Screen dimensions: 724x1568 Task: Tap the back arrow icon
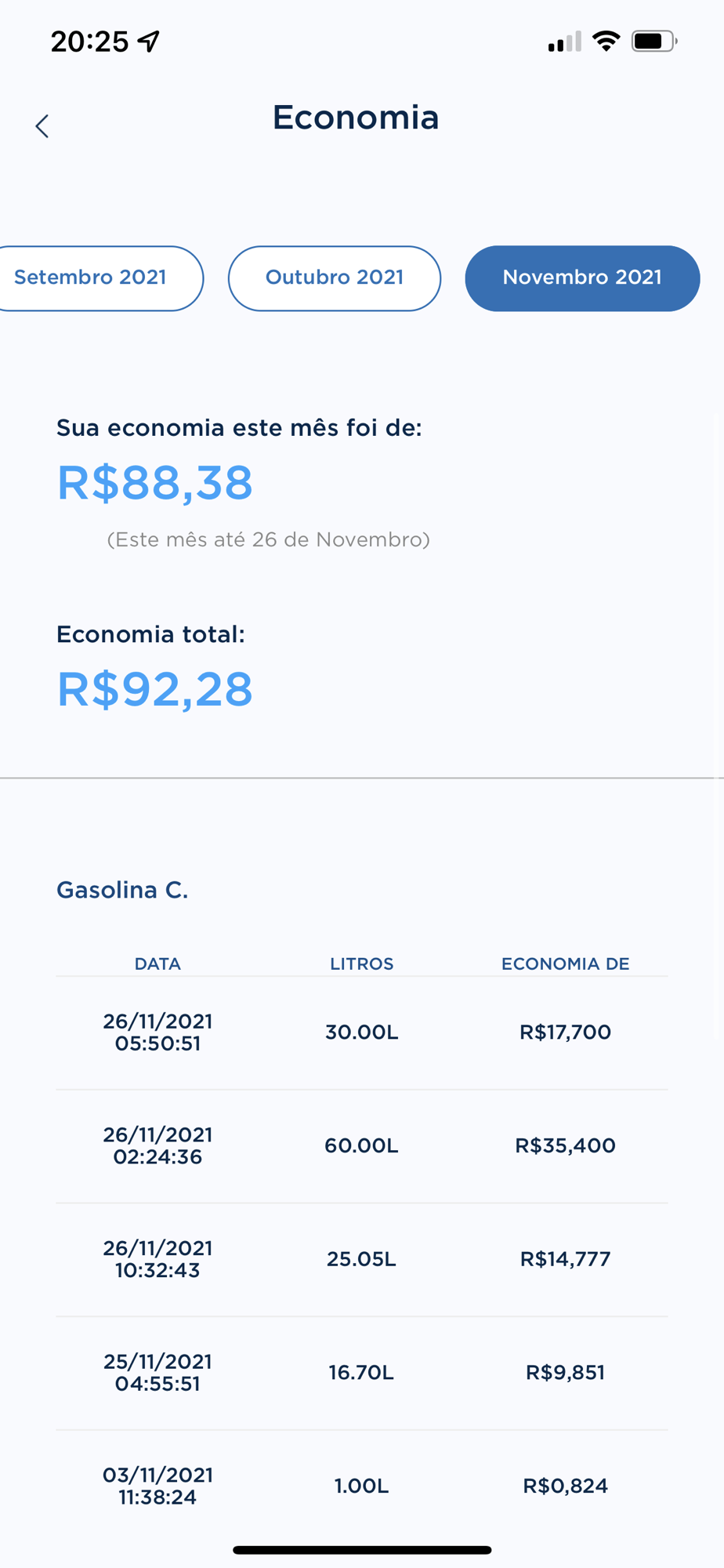42,126
